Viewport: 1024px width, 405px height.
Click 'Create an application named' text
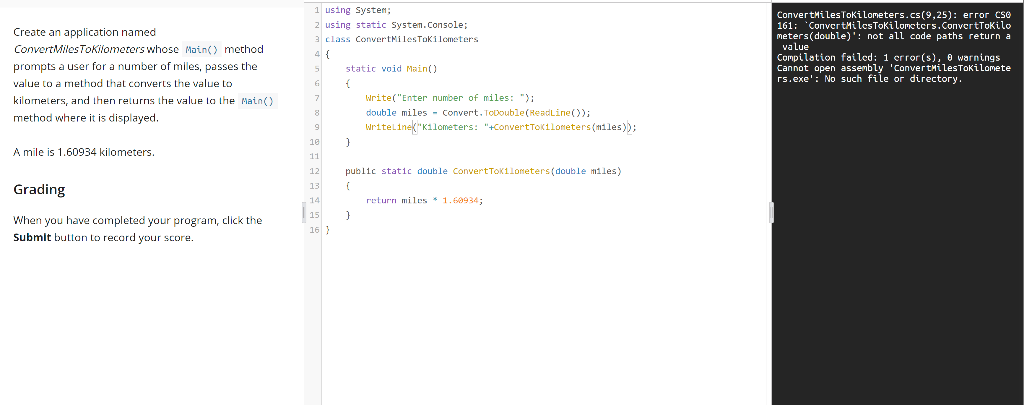(84, 32)
